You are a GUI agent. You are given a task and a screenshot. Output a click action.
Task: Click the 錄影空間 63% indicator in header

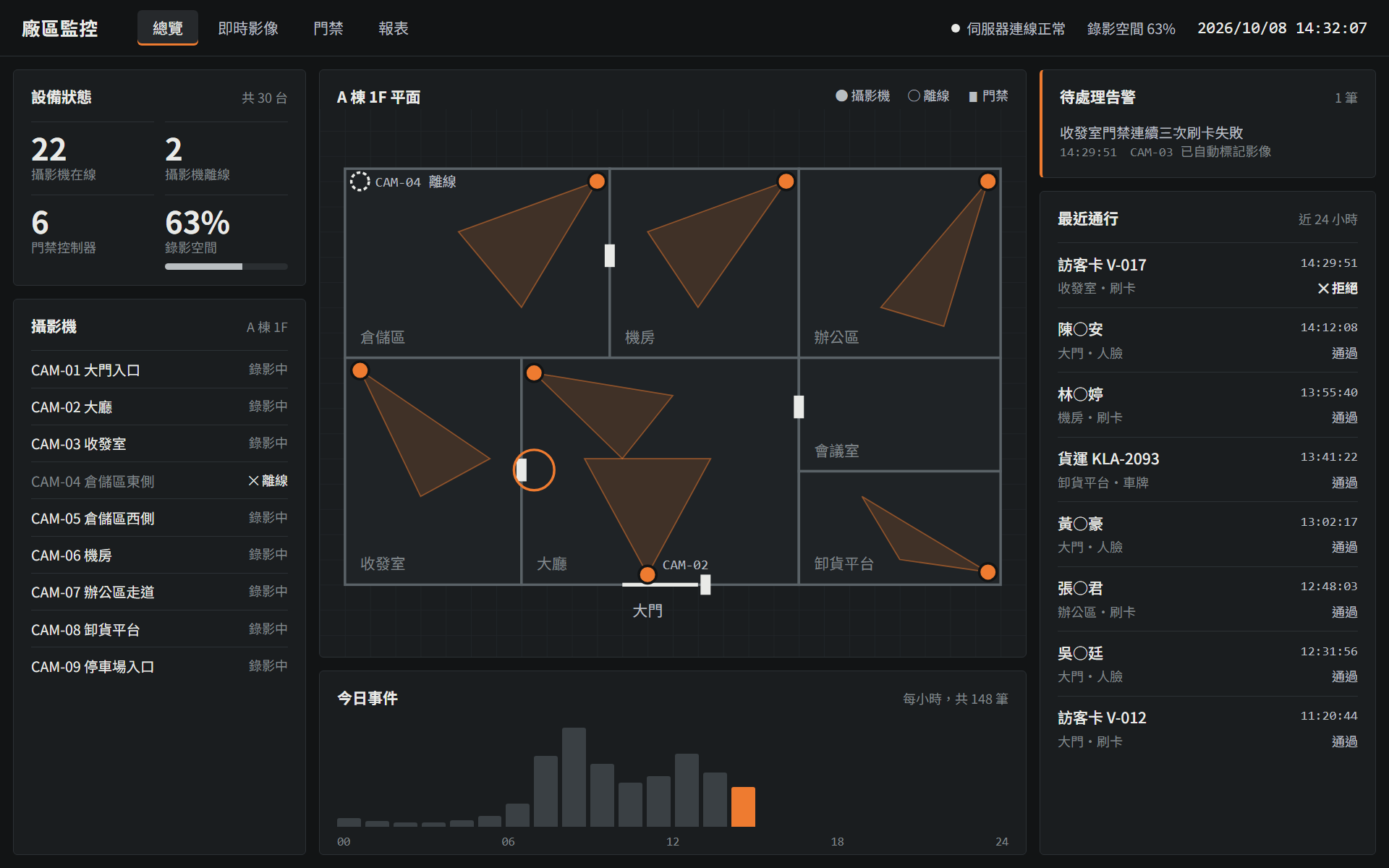coord(1131,28)
